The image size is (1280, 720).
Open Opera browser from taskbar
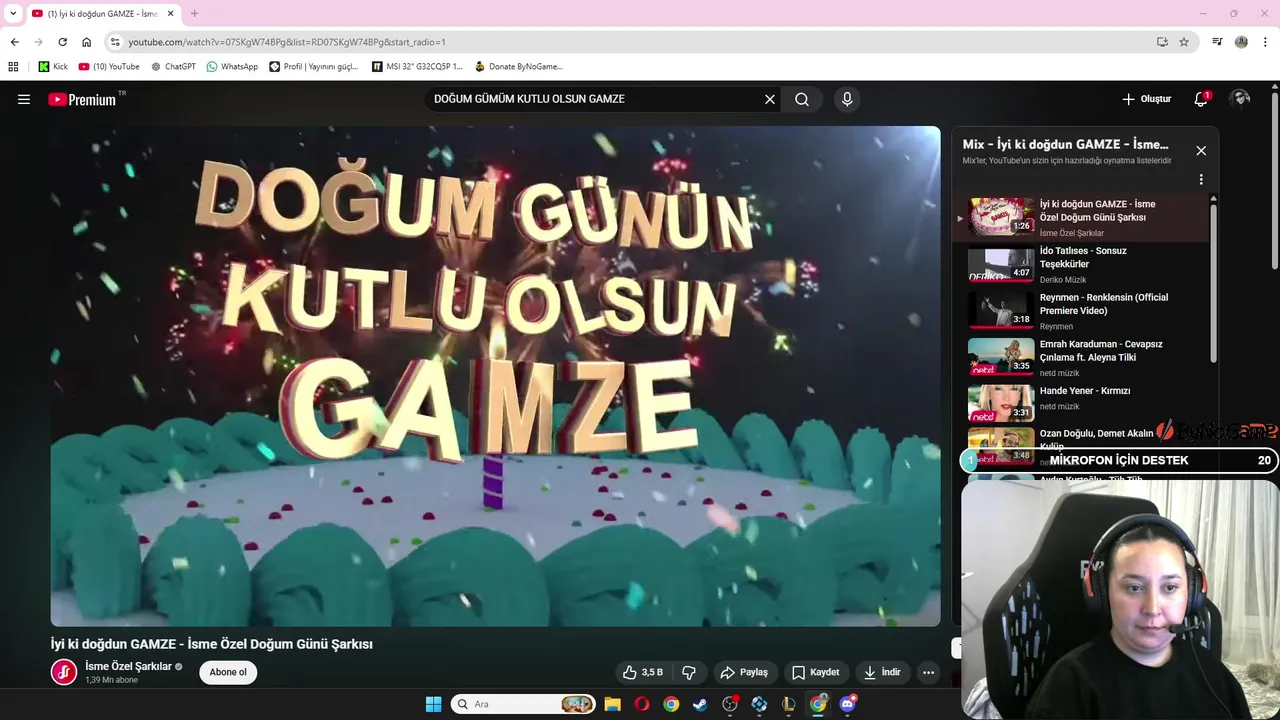(642, 704)
